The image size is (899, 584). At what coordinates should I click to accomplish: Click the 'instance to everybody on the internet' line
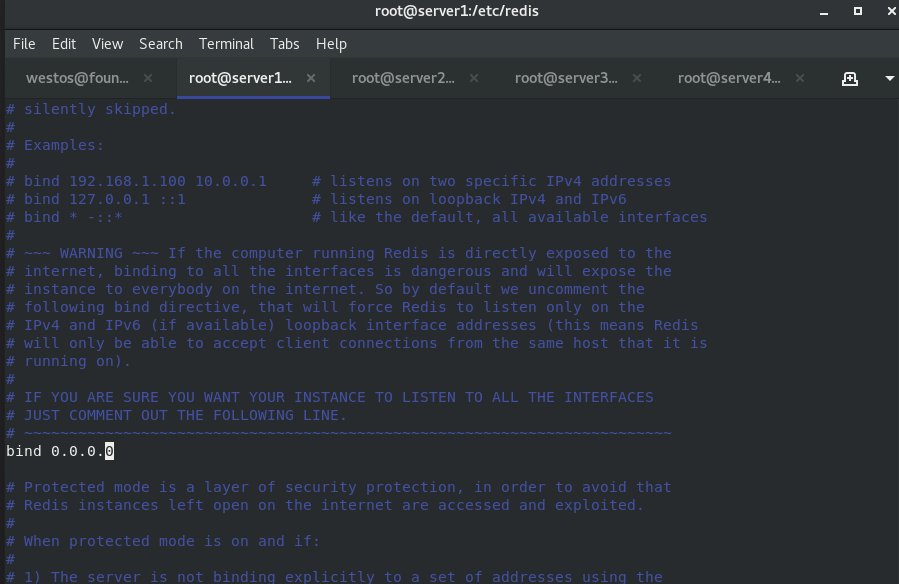click(325, 289)
